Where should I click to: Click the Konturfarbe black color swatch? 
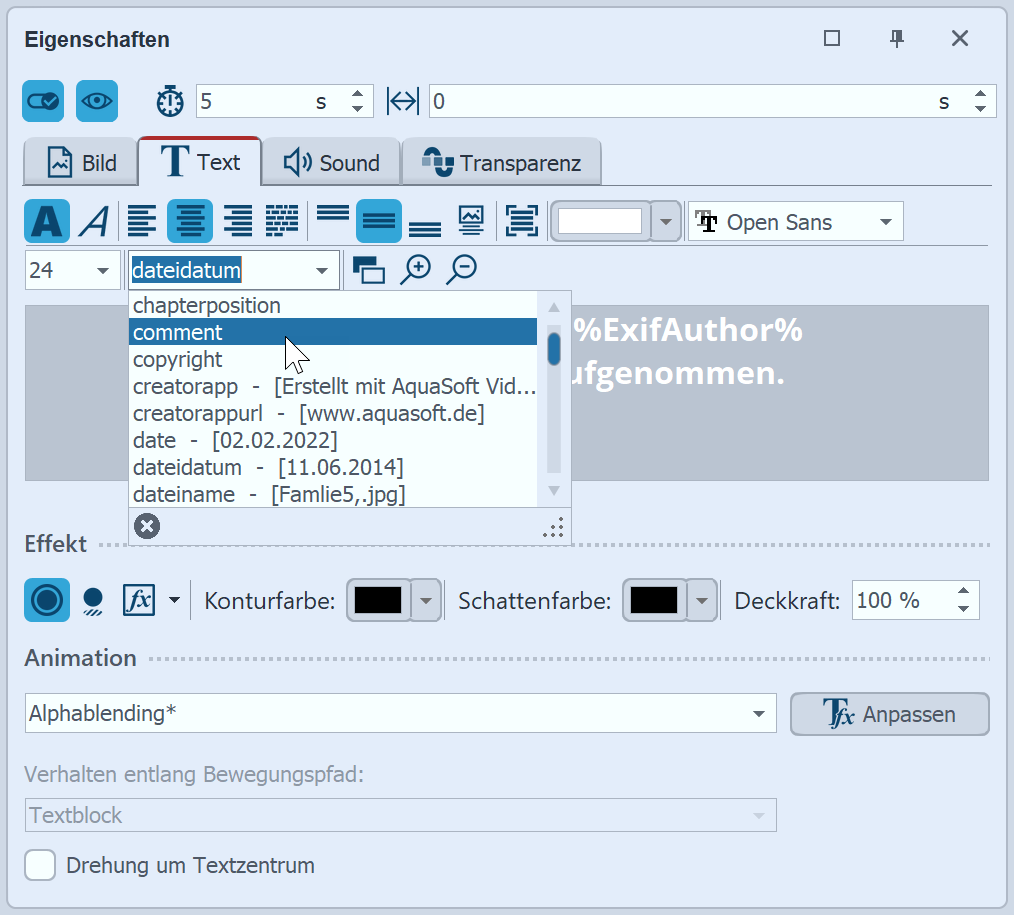point(378,600)
